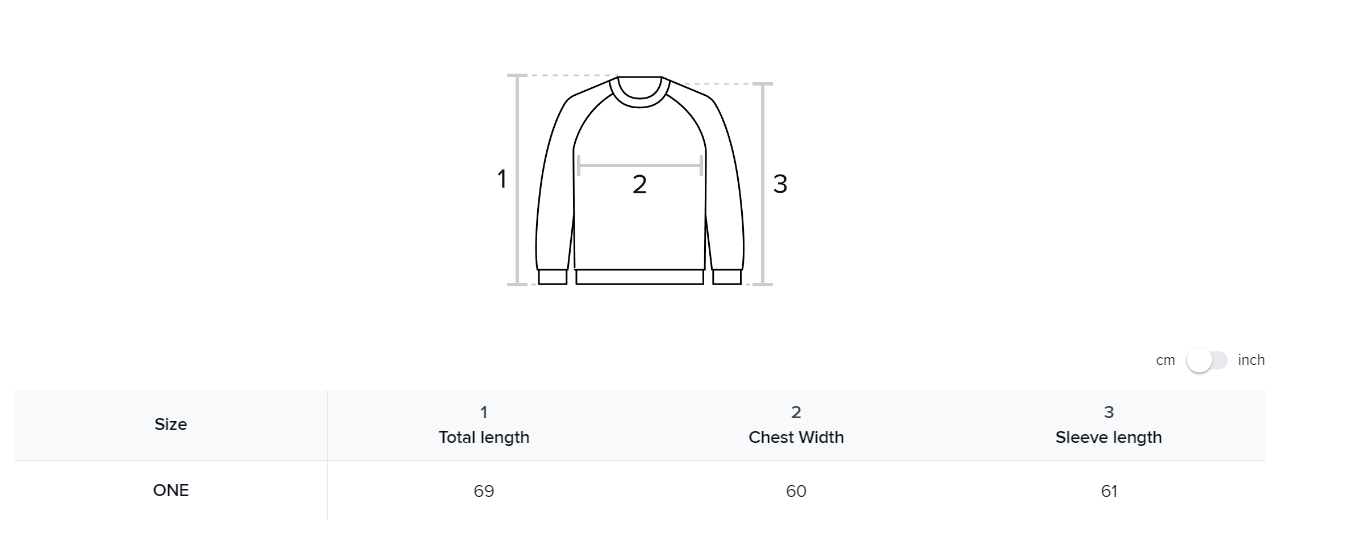The height and width of the screenshot is (550, 1359).
Task: Click the "Chest Width" column header
Action: [796, 437]
